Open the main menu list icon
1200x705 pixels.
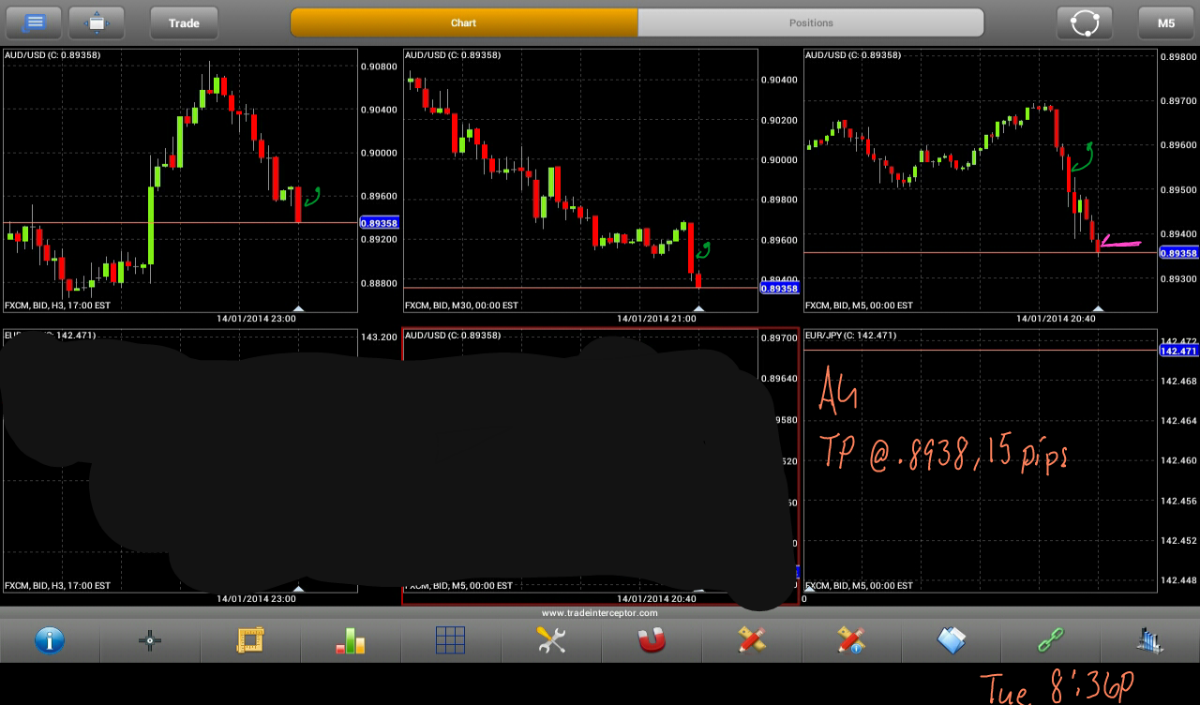pos(34,22)
